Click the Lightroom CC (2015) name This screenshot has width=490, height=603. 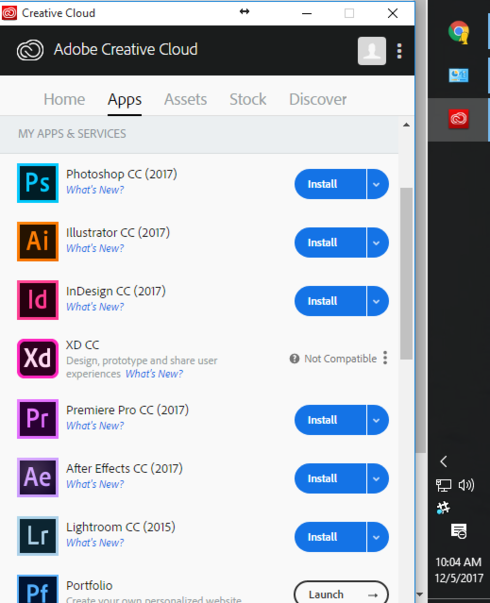click(121, 527)
